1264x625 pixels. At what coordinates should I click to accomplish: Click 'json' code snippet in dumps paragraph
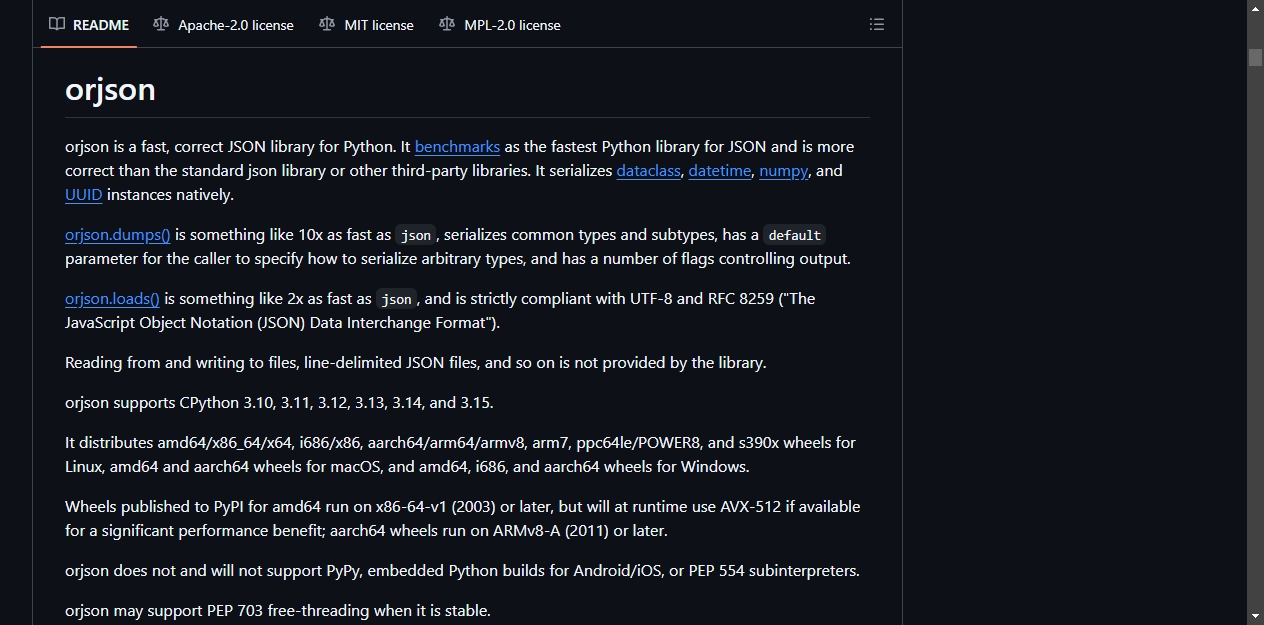click(416, 235)
